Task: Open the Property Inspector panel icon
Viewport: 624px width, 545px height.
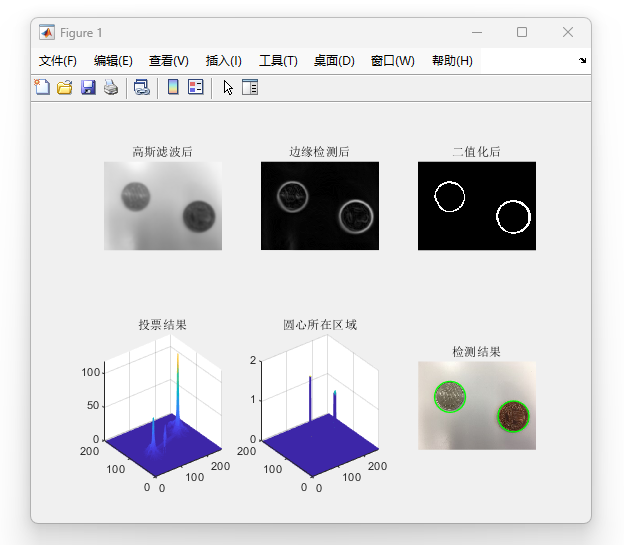Action: click(x=250, y=88)
